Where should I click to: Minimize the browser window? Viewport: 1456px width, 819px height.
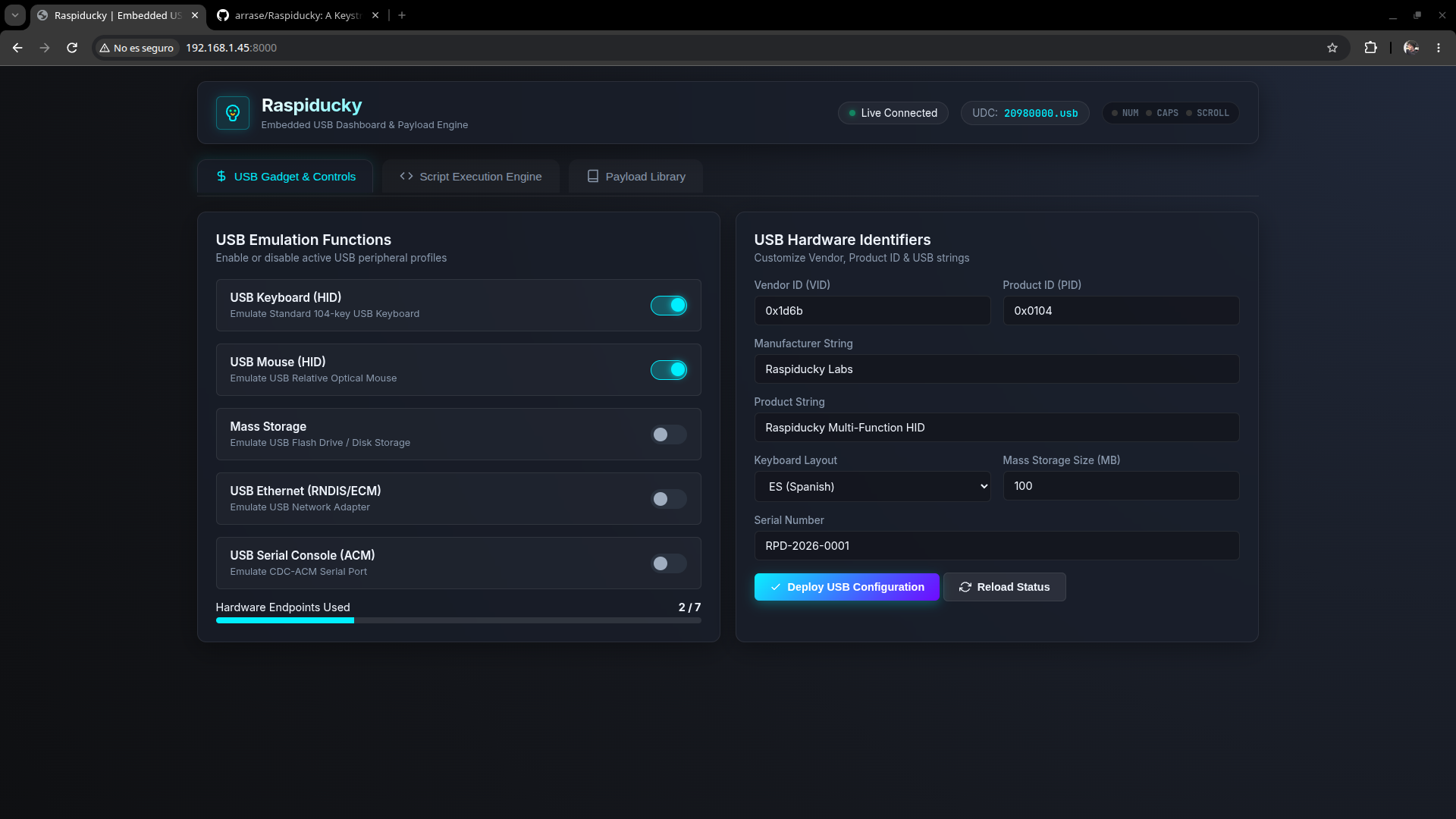[1393, 15]
